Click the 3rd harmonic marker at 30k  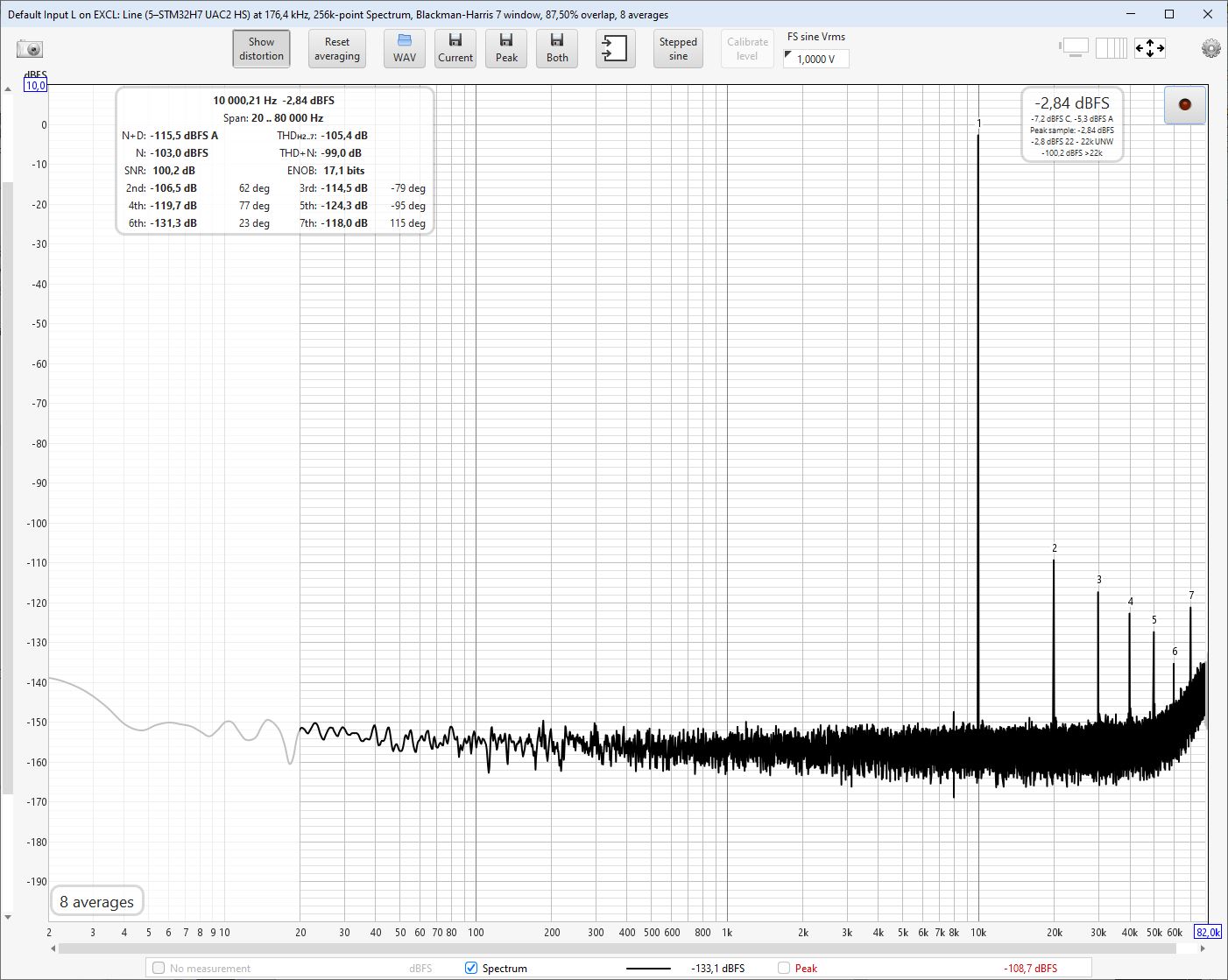pos(1099,580)
